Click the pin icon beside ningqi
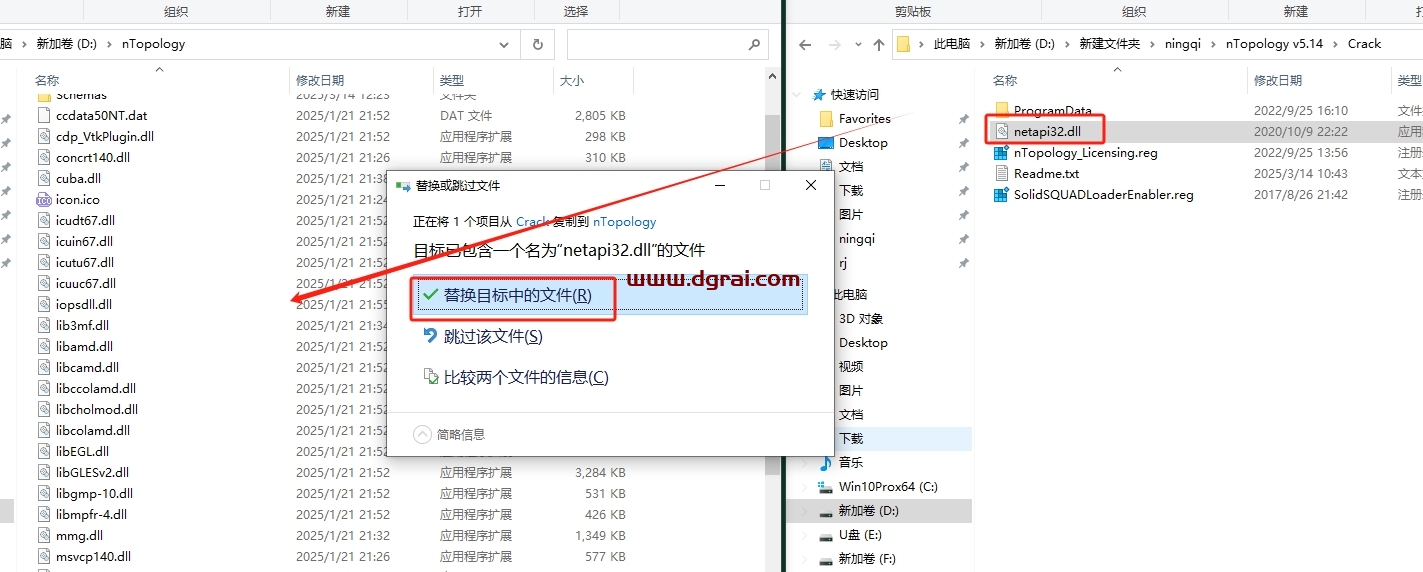This screenshot has width=1423, height=572. coord(963,239)
